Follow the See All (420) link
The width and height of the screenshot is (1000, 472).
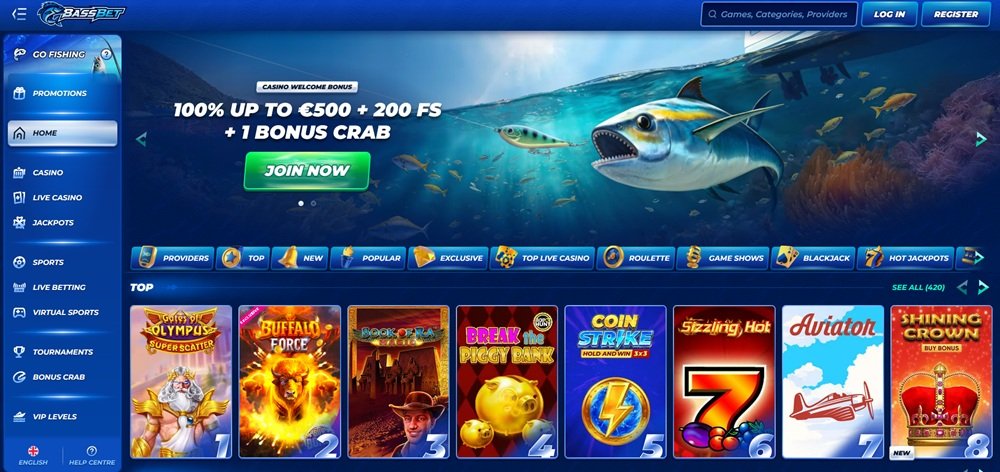coord(918,288)
